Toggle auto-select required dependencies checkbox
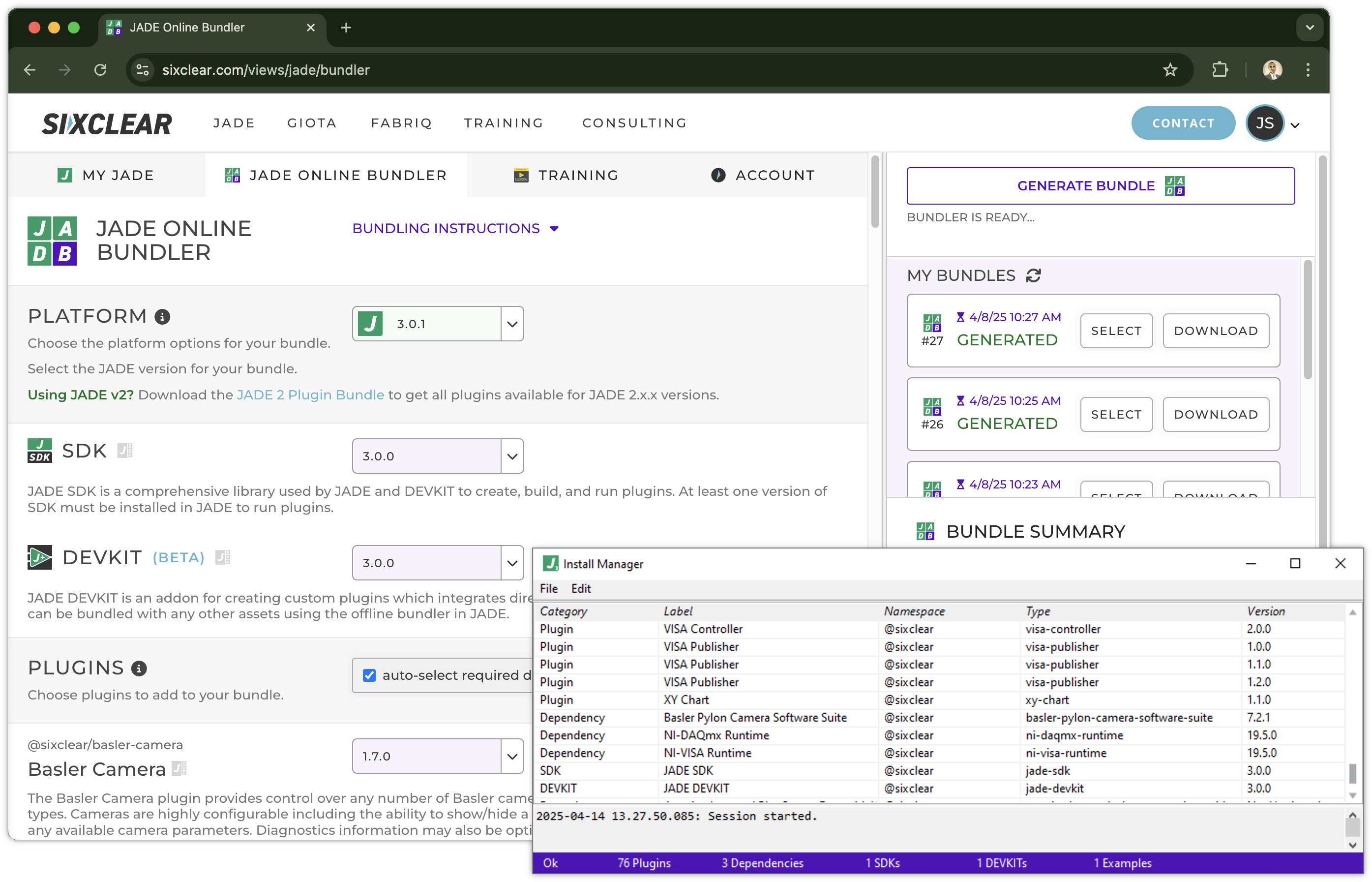The image size is (1372, 882). [369, 675]
